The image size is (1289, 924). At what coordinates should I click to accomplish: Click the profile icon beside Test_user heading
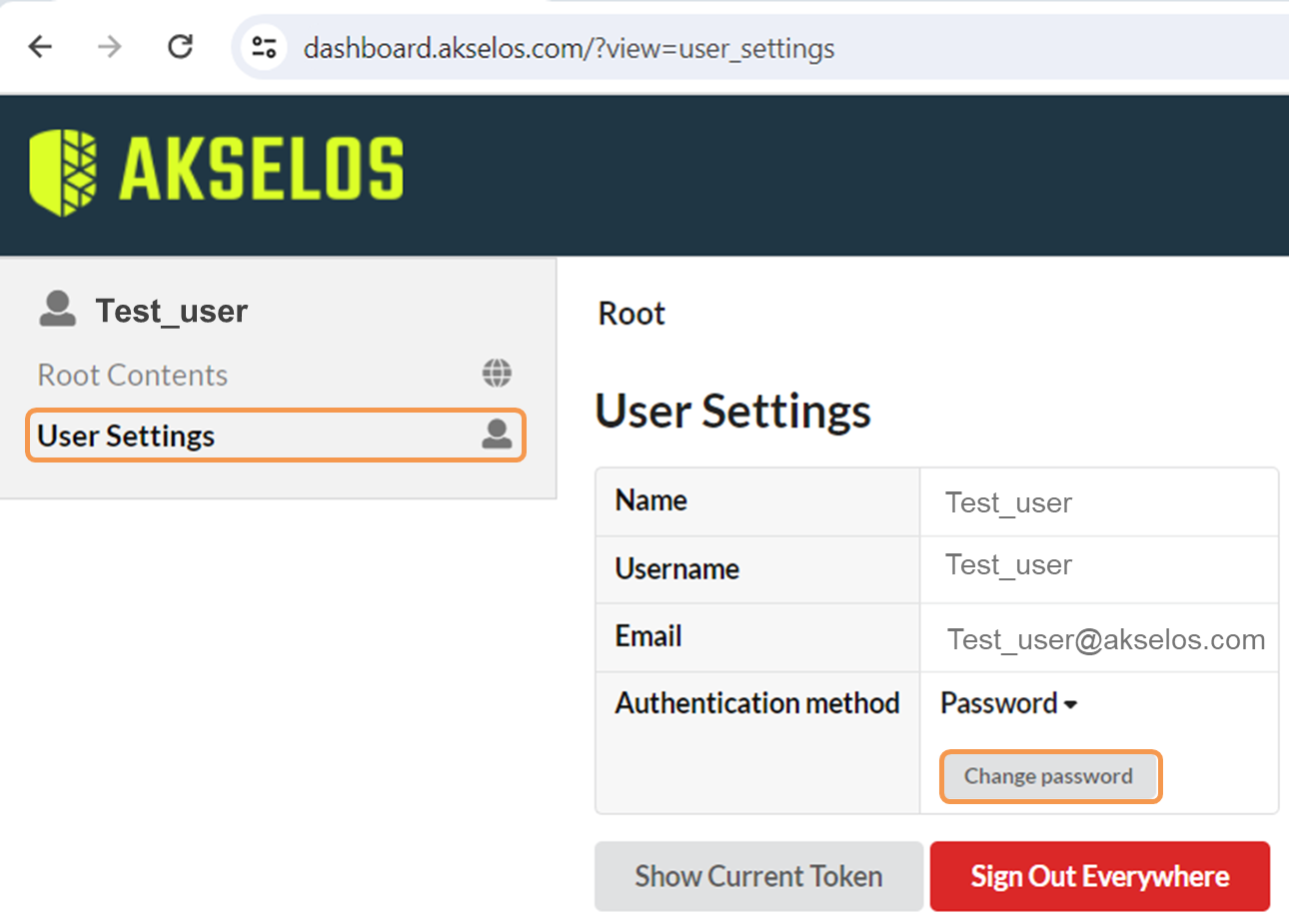coord(58,309)
